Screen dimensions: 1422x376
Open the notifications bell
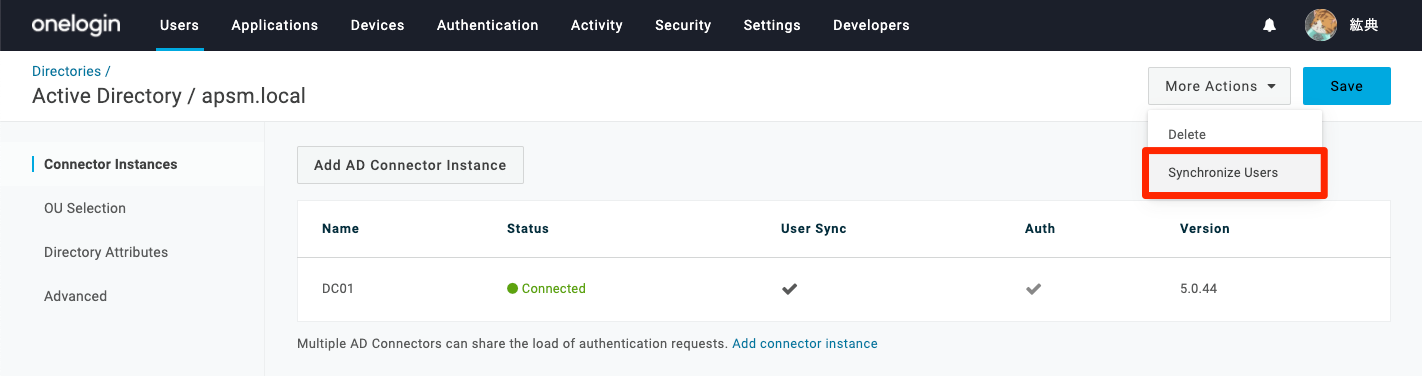(1269, 25)
